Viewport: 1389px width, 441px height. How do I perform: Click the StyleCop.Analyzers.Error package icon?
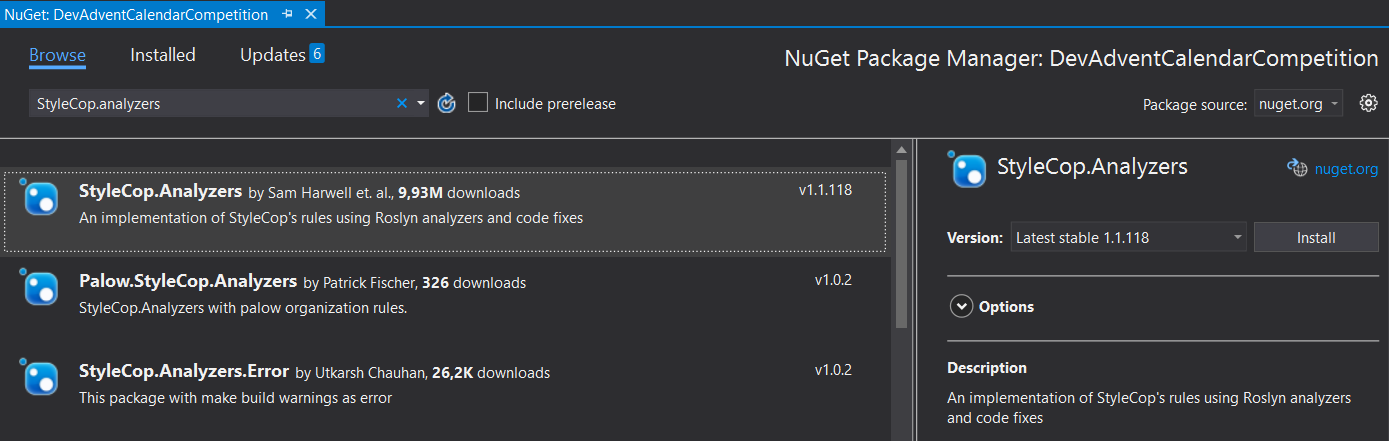(x=42, y=379)
